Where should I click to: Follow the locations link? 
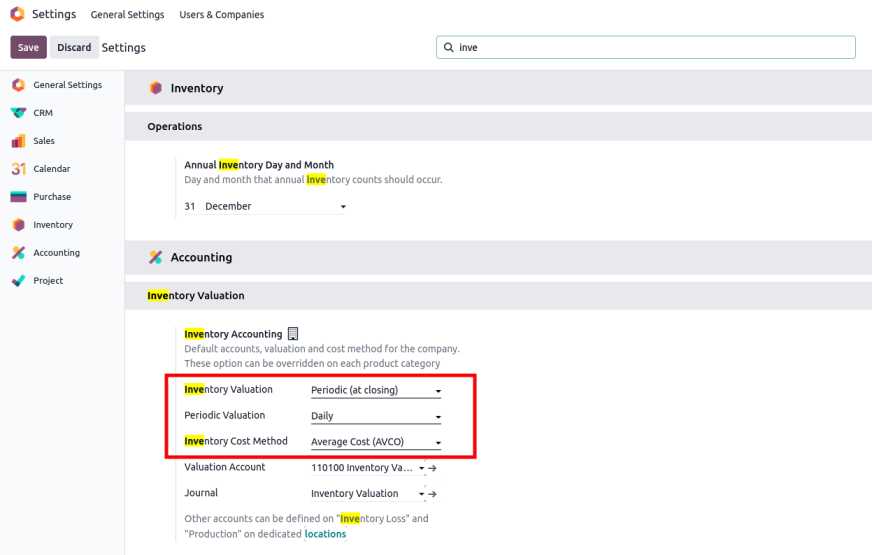[325, 534]
